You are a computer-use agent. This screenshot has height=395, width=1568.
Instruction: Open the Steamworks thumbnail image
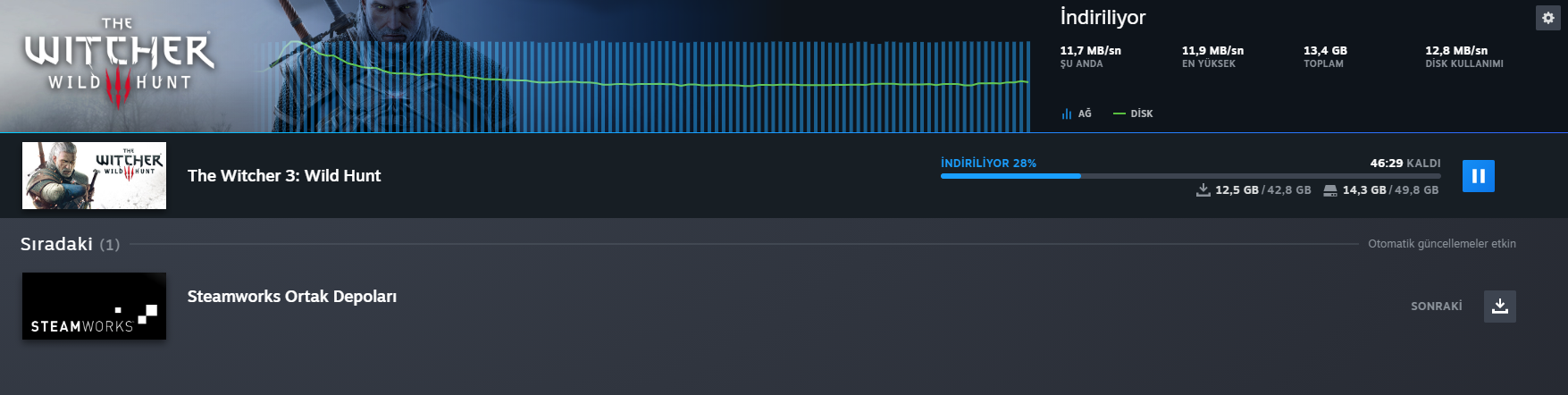pyautogui.click(x=94, y=306)
